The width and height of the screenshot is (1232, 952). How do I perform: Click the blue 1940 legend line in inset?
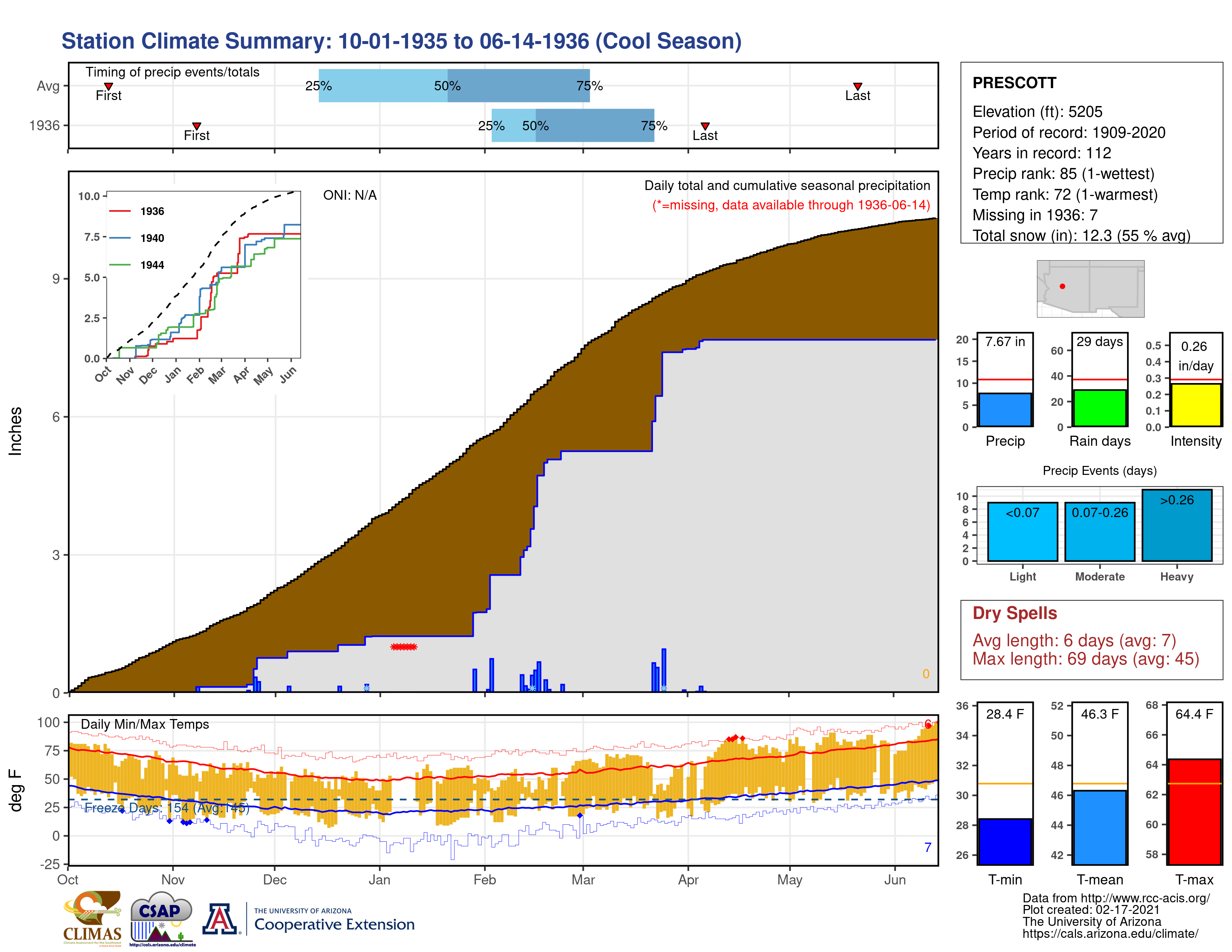(119, 238)
